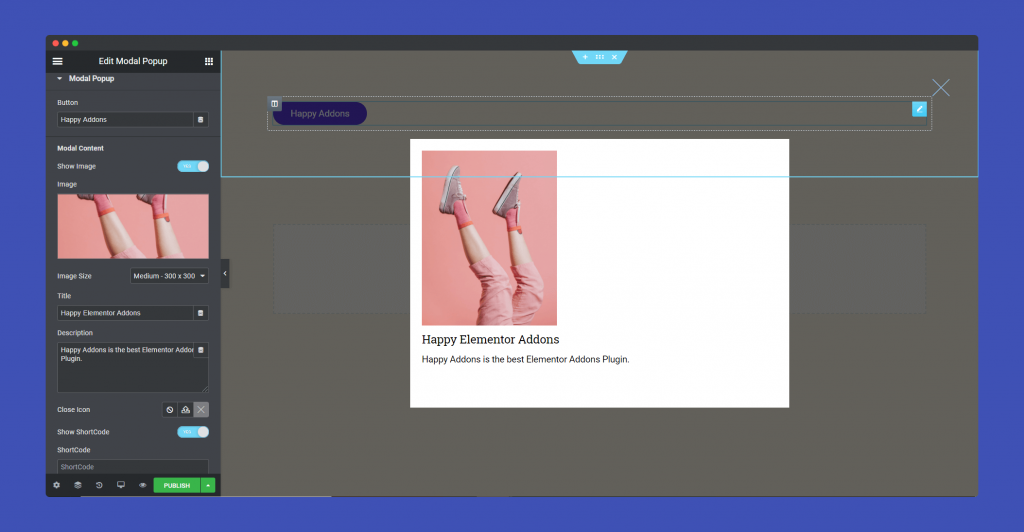Click the green Publish button
This screenshot has height=532, width=1024.
[x=177, y=486]
